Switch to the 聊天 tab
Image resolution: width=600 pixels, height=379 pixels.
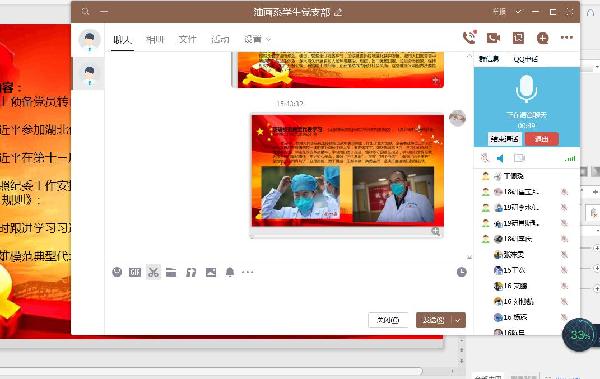[122, 39]
